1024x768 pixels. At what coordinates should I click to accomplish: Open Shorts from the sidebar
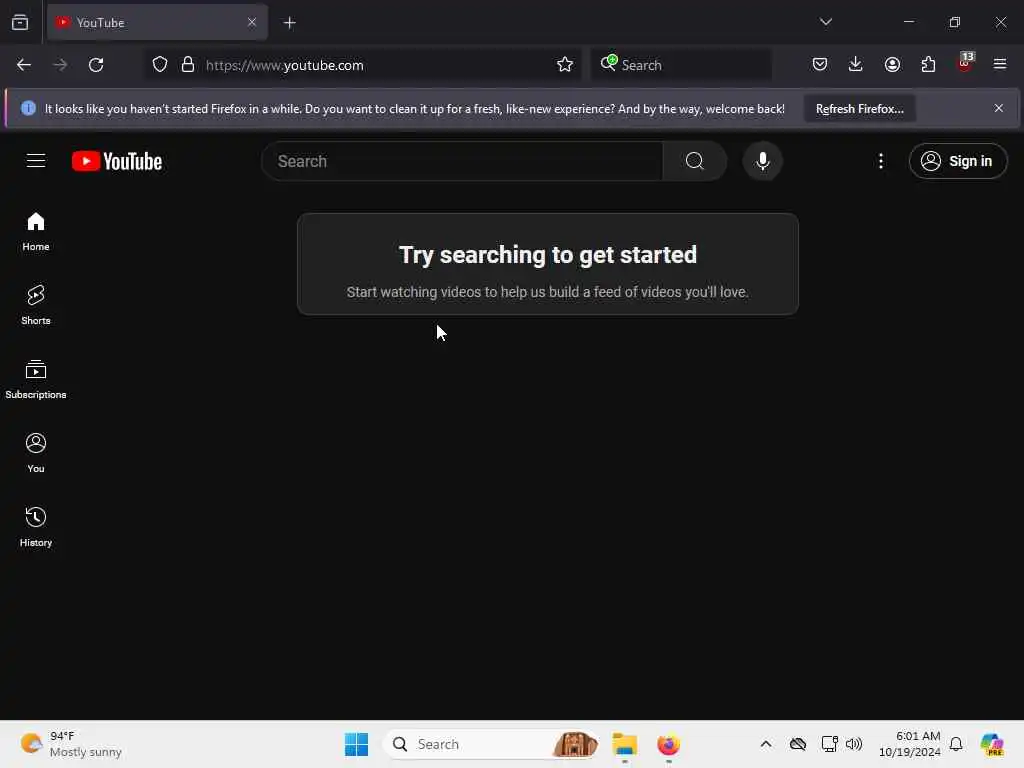[36, 306]
